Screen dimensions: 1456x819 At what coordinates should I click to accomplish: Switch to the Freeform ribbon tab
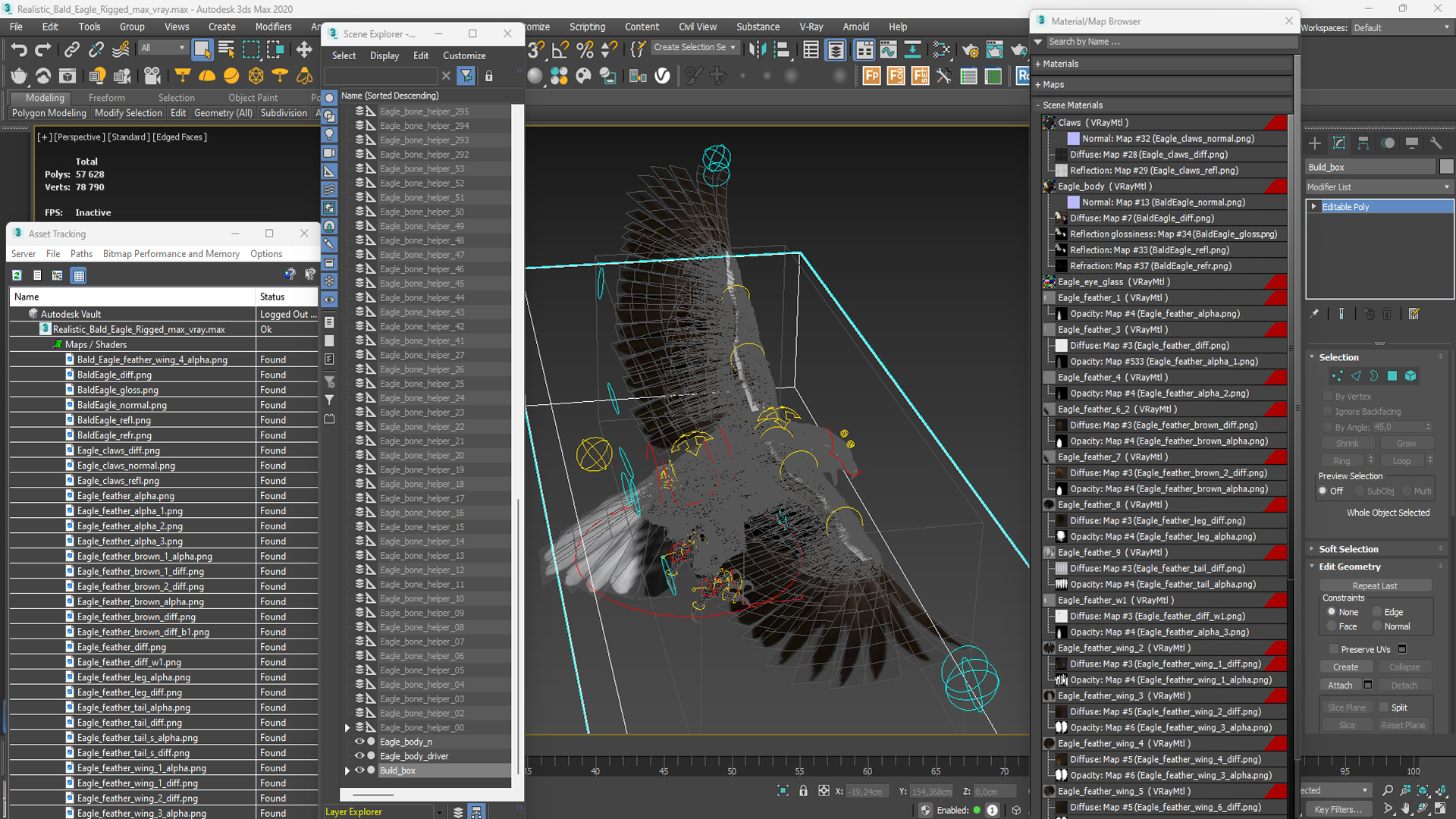pyautogui.click(x=106, y=98)
